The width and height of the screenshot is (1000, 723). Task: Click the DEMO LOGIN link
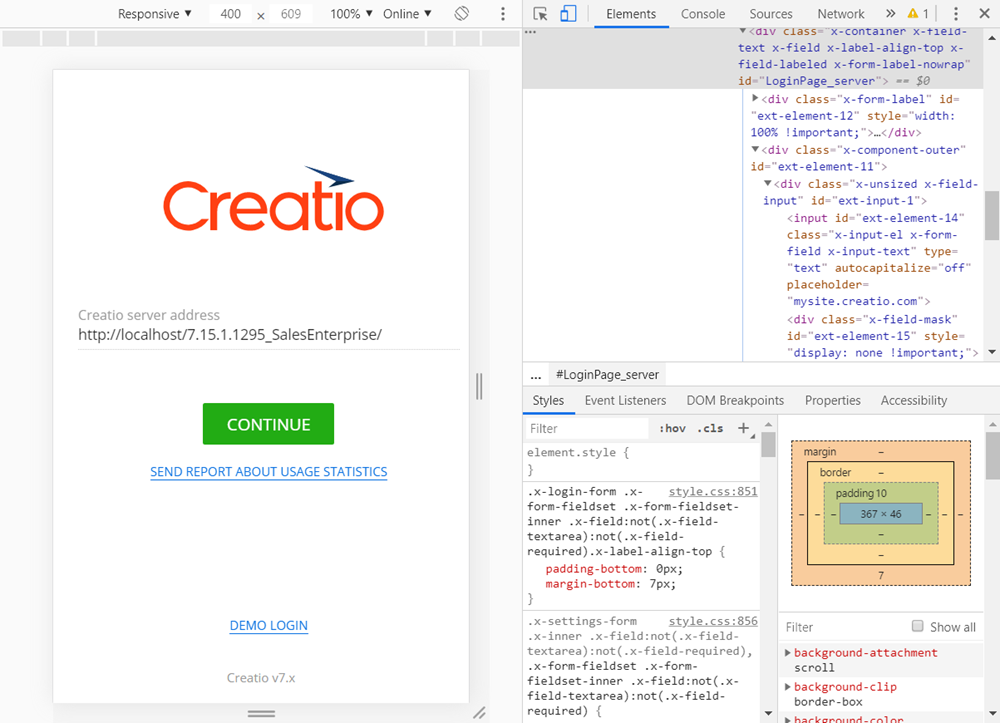coord(268,625)
